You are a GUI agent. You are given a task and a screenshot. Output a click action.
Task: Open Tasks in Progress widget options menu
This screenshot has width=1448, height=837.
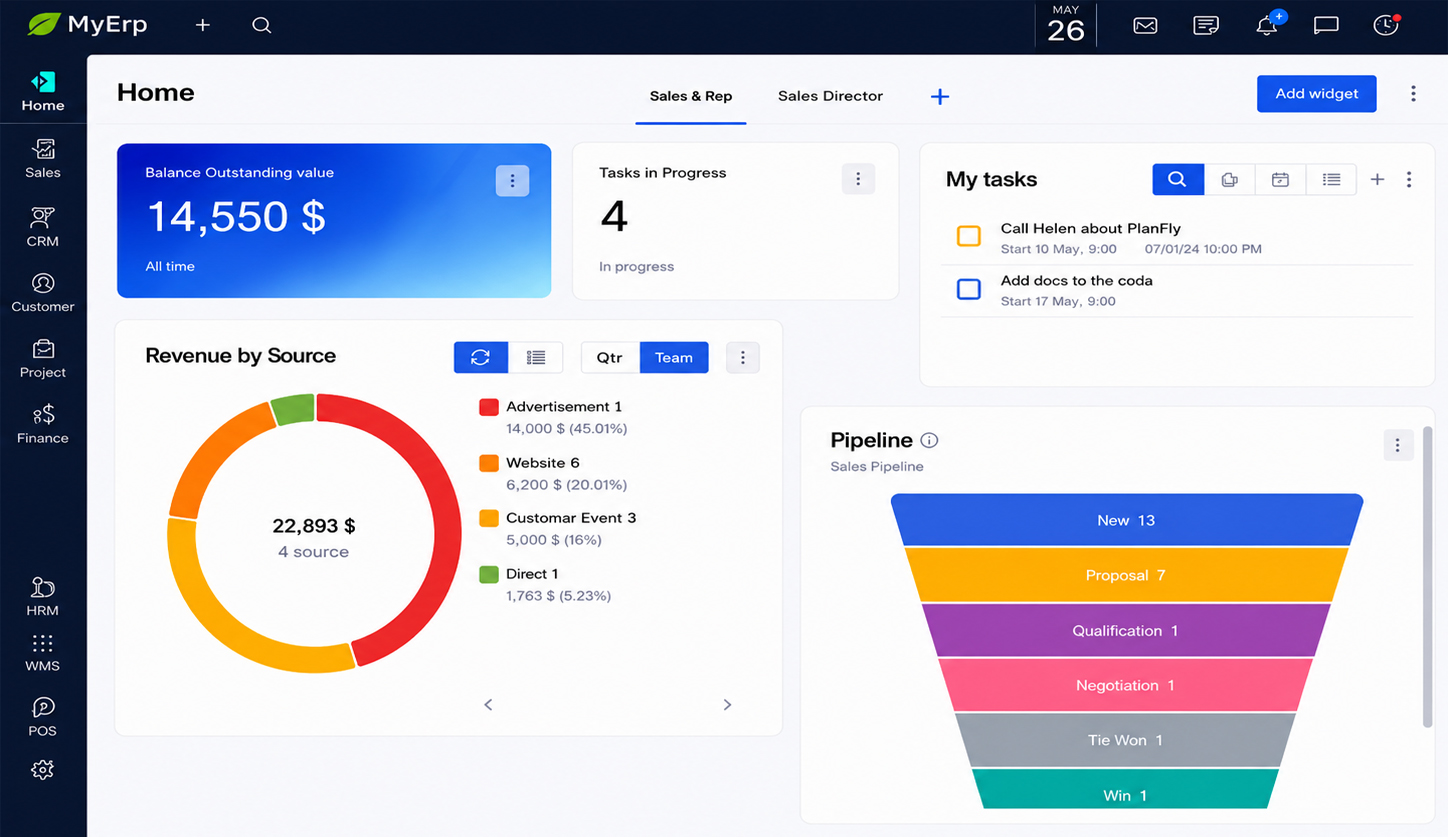coord(858,179)
